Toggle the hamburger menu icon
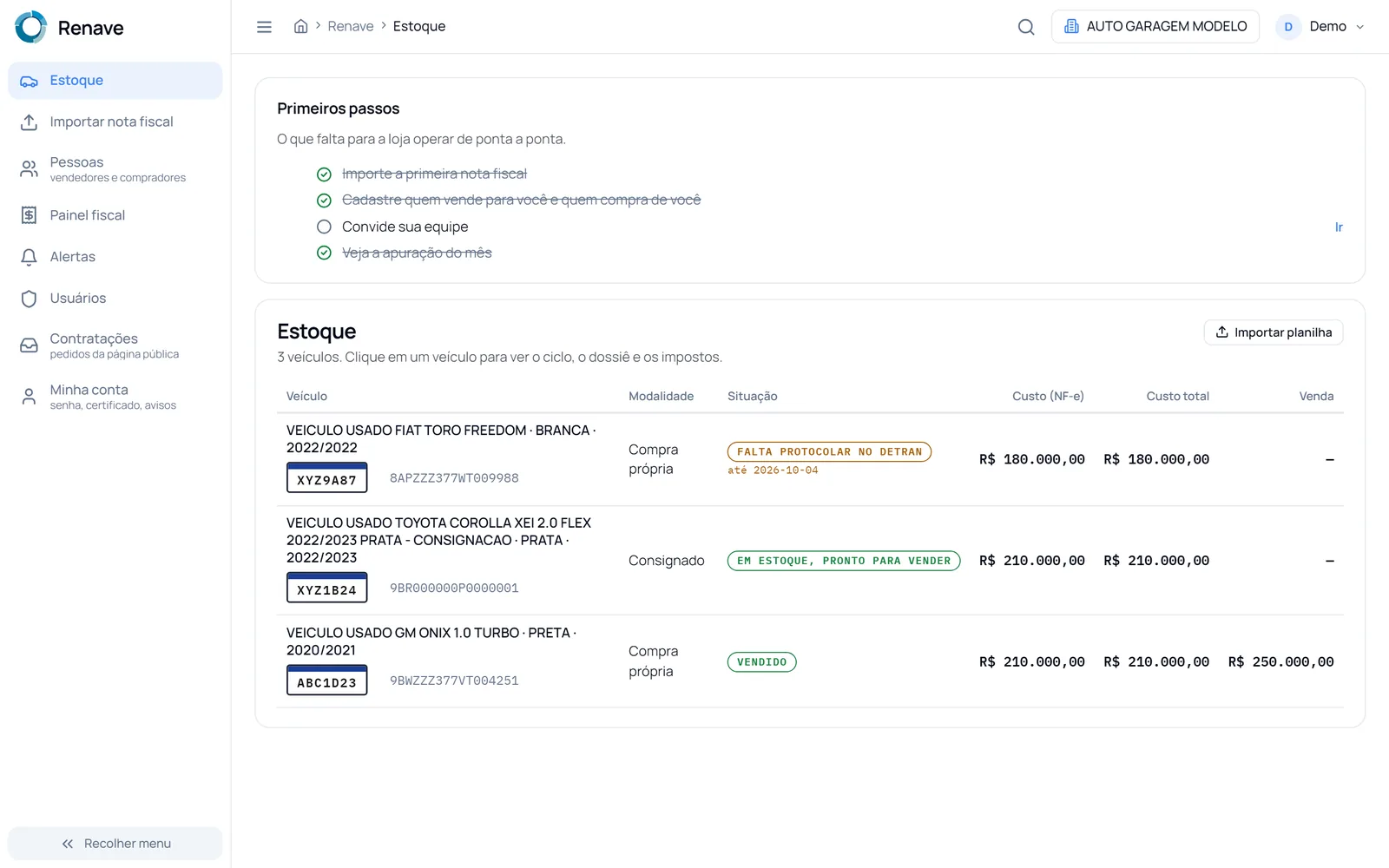The width and height of the screenshot is (1389, 868). [264, 27]
